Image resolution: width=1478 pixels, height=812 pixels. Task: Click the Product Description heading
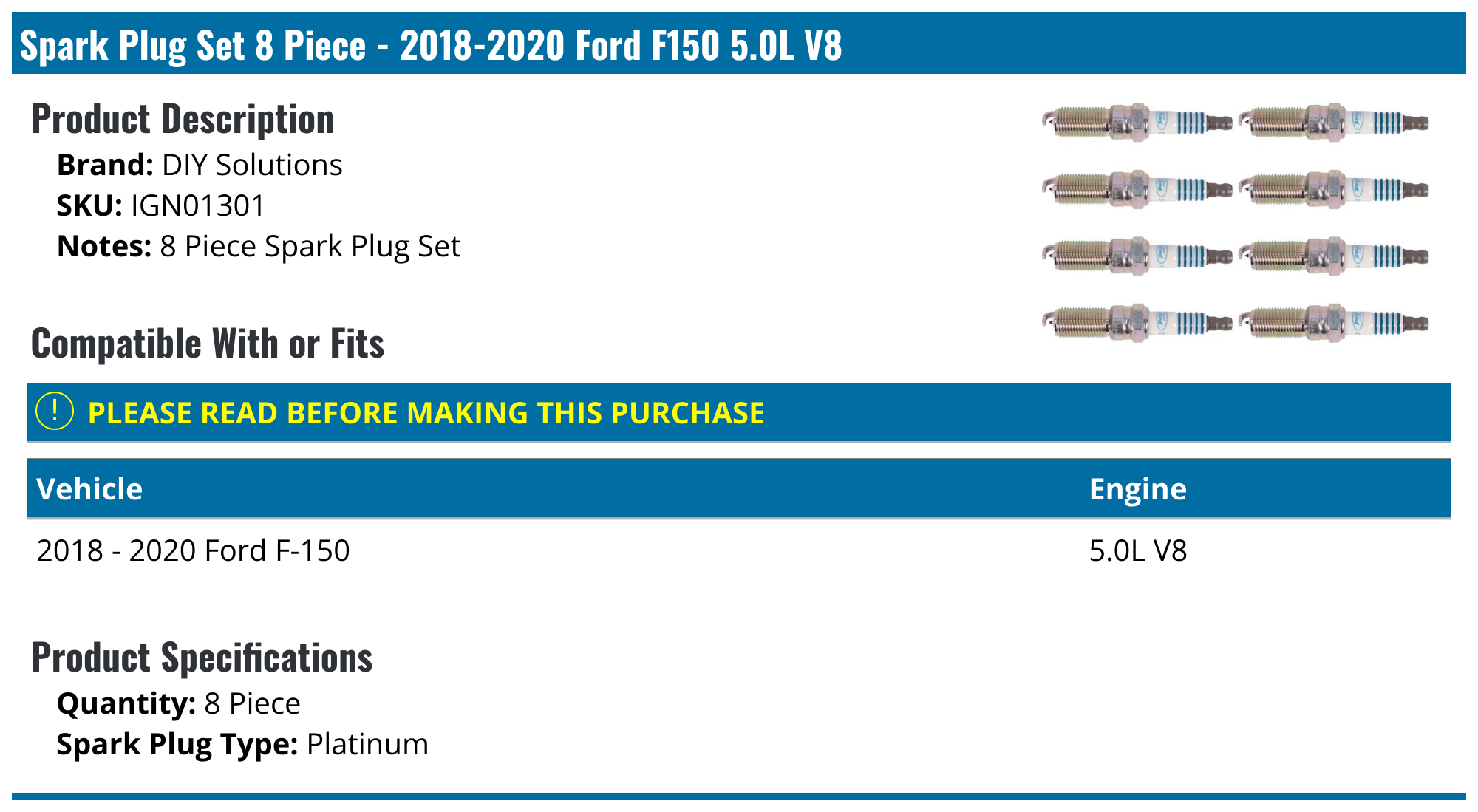[183, 119]
